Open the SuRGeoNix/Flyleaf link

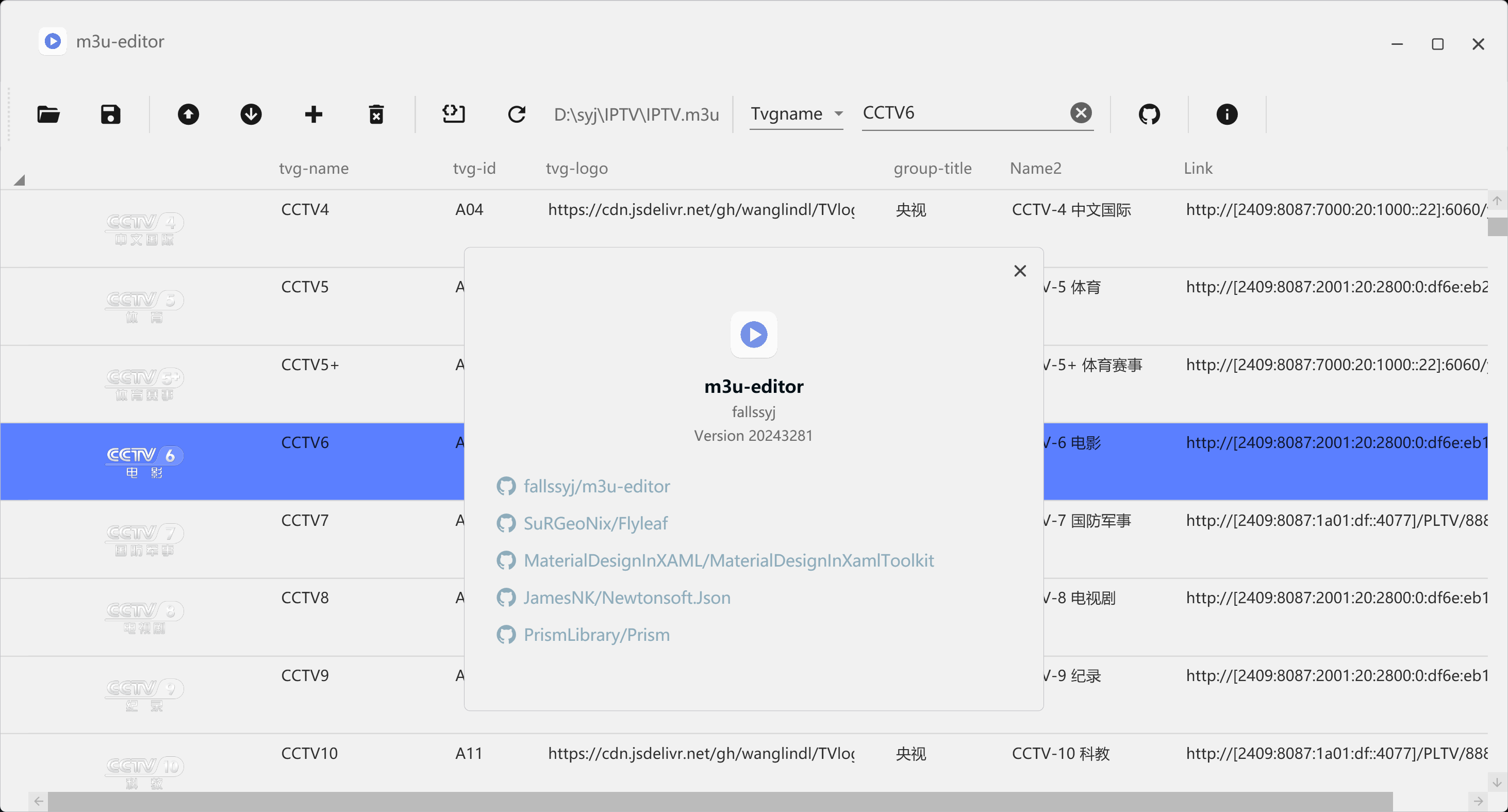pos(595,523)
